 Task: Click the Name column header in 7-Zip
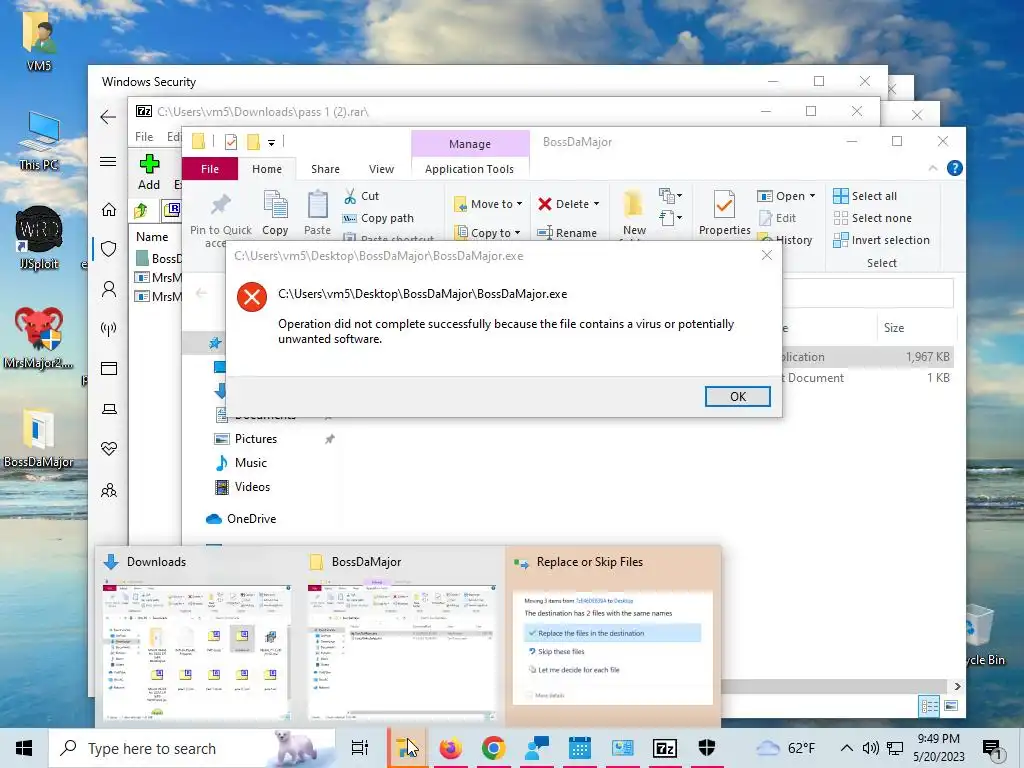pyautogui.click(x=152, y=236)
